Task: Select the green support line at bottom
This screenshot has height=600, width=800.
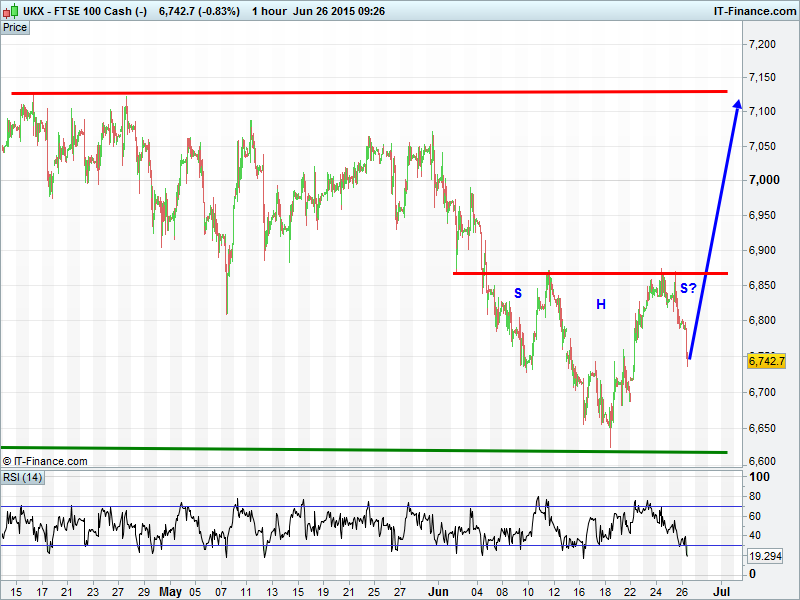Action: (370, 450)
